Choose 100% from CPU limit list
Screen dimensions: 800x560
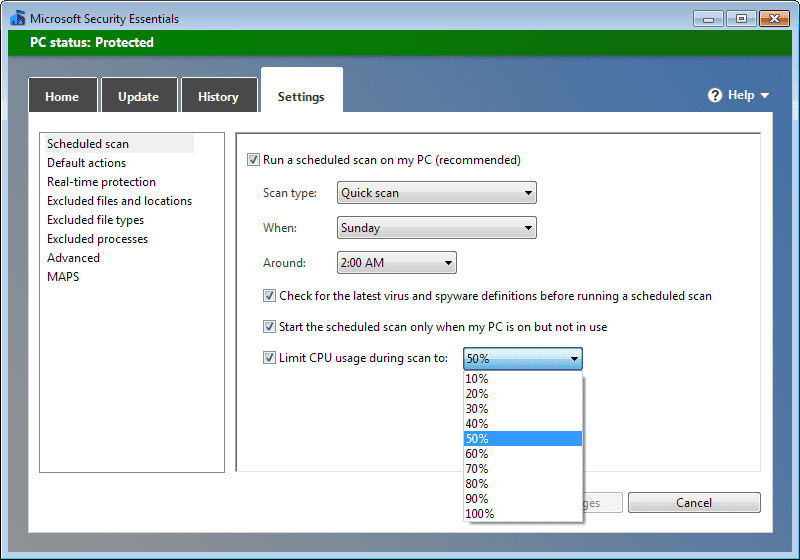coord(522,514)
